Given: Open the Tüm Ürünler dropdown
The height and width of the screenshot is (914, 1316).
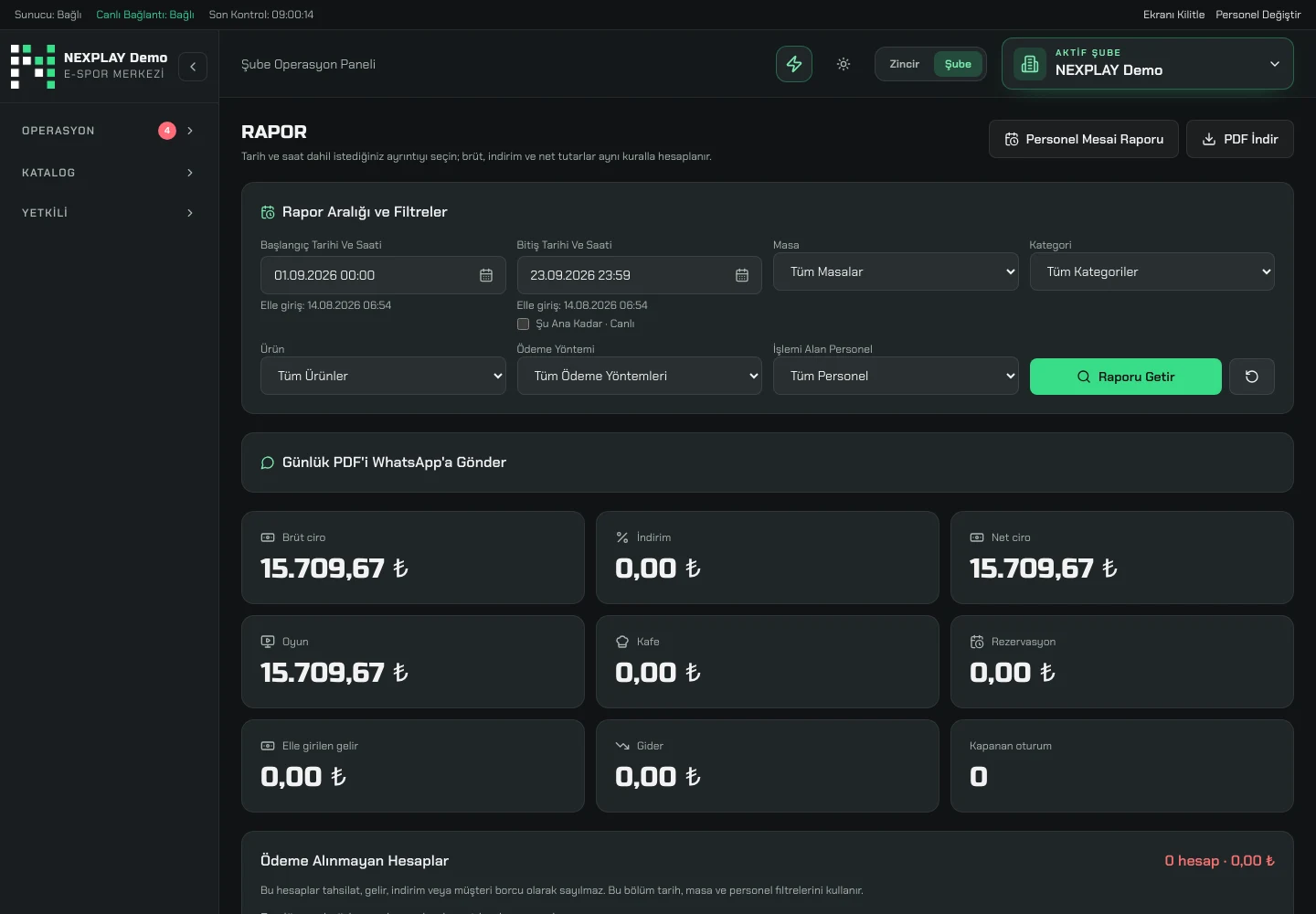Looking at the screenshot, I should pyautogui.click(x=383, y=376).
